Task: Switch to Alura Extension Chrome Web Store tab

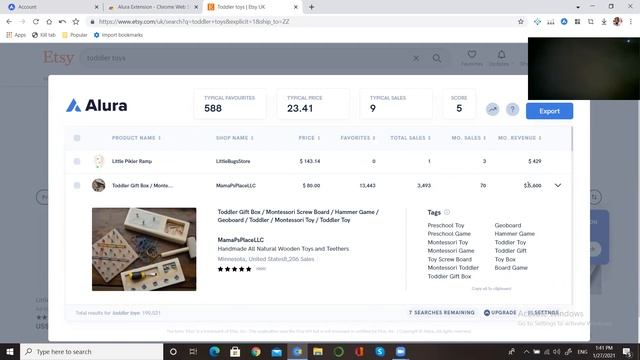Action: 153,7
